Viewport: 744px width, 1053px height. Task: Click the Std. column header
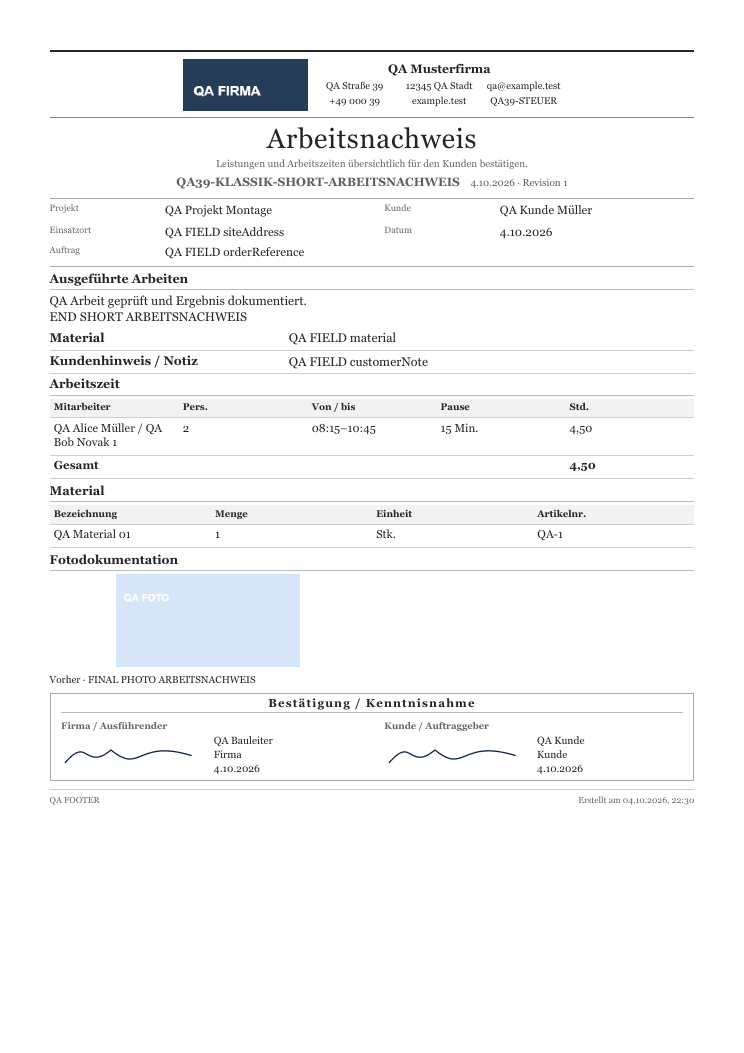click(x=579, y=407)
